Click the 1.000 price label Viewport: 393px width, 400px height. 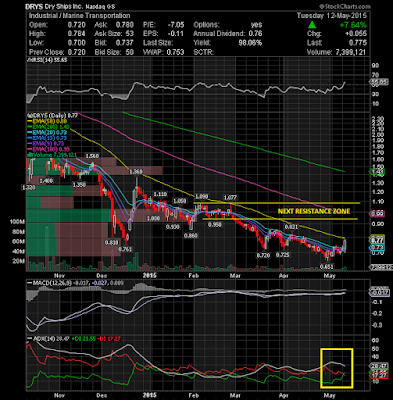(x=154, y=218)
